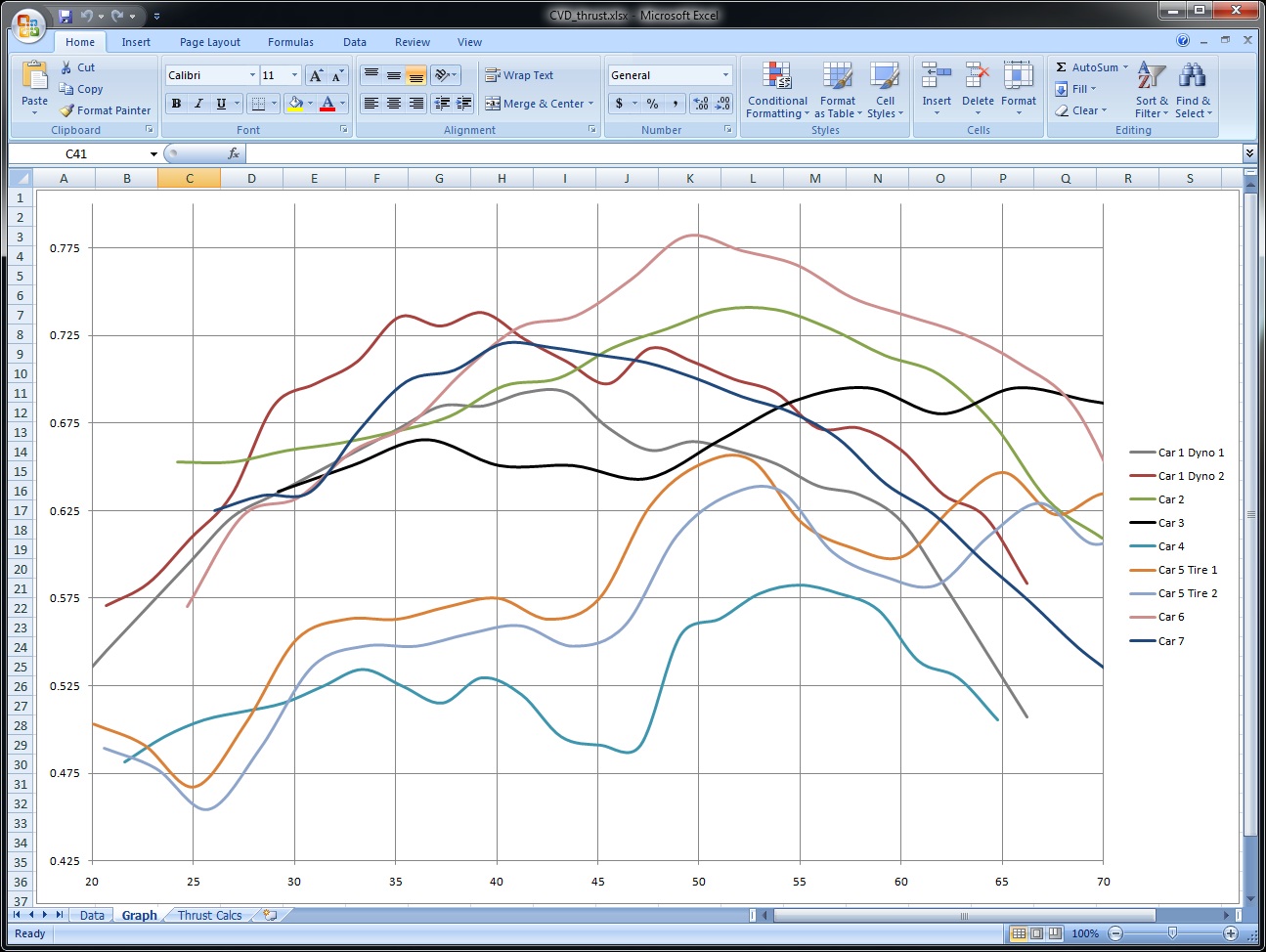Apply the Borders icon
Screen dimensions: 1266x952
(258, 104)
